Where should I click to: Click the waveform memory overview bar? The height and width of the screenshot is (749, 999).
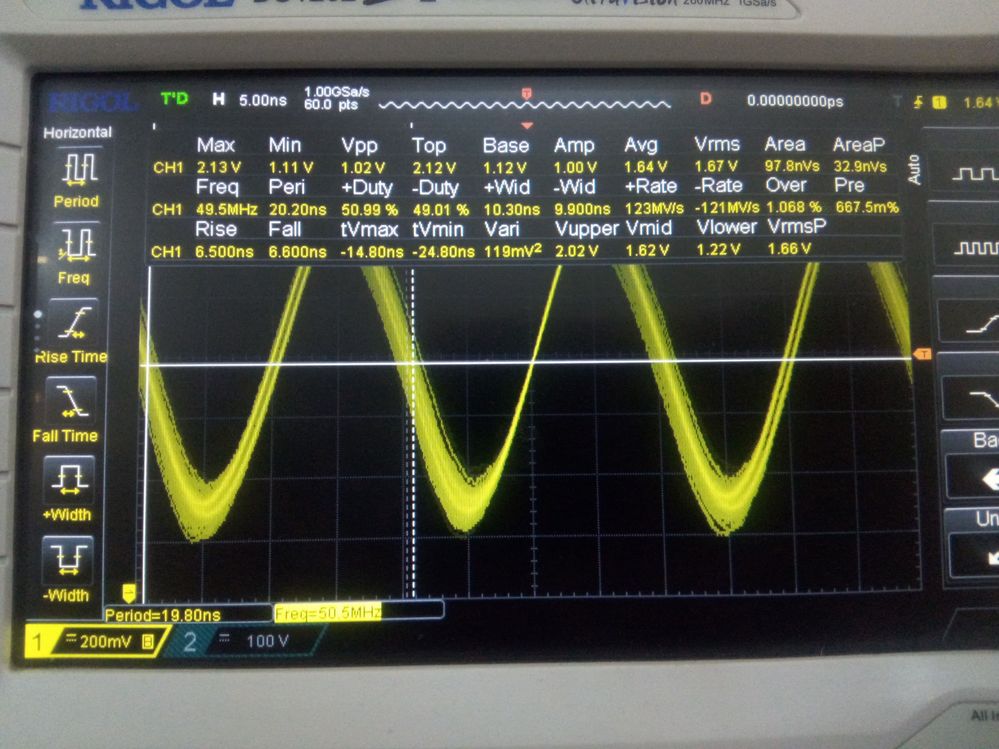click(x=525, y=104)
